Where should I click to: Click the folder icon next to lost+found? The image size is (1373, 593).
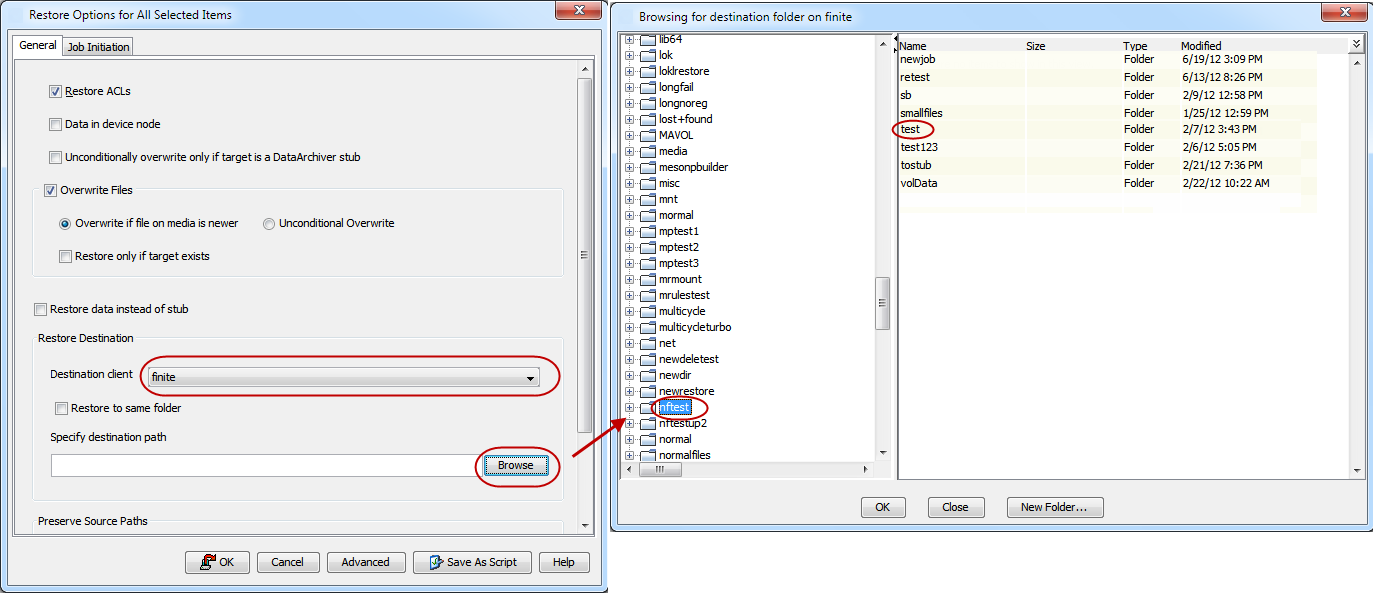point(647,119)
